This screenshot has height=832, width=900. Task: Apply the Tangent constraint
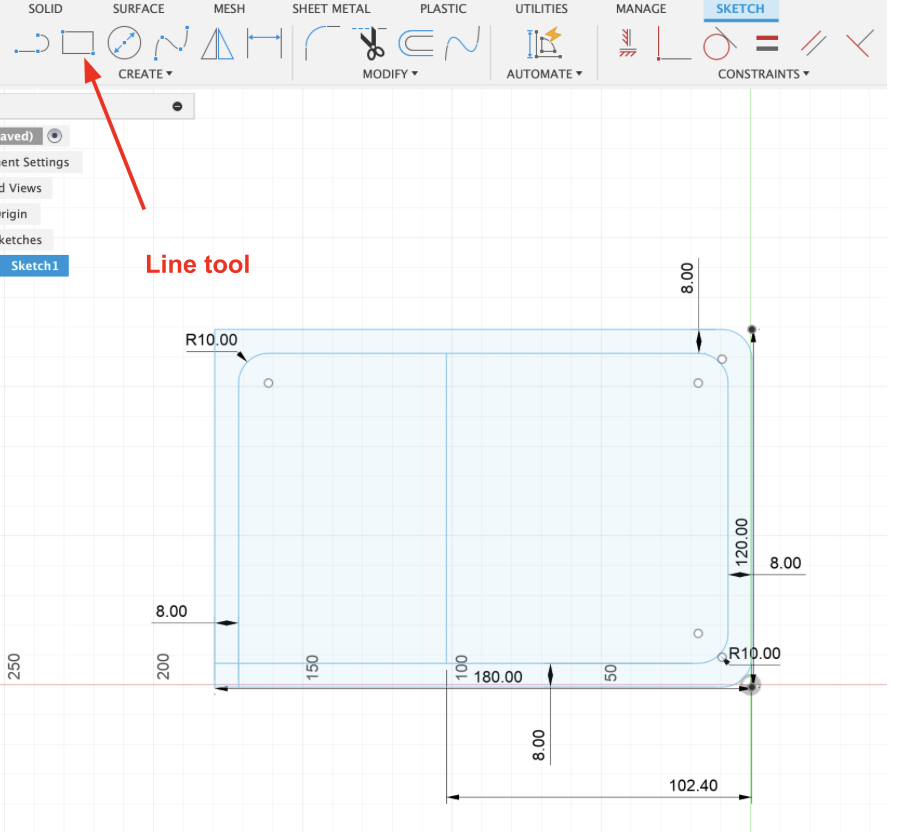tap(719, 44)
